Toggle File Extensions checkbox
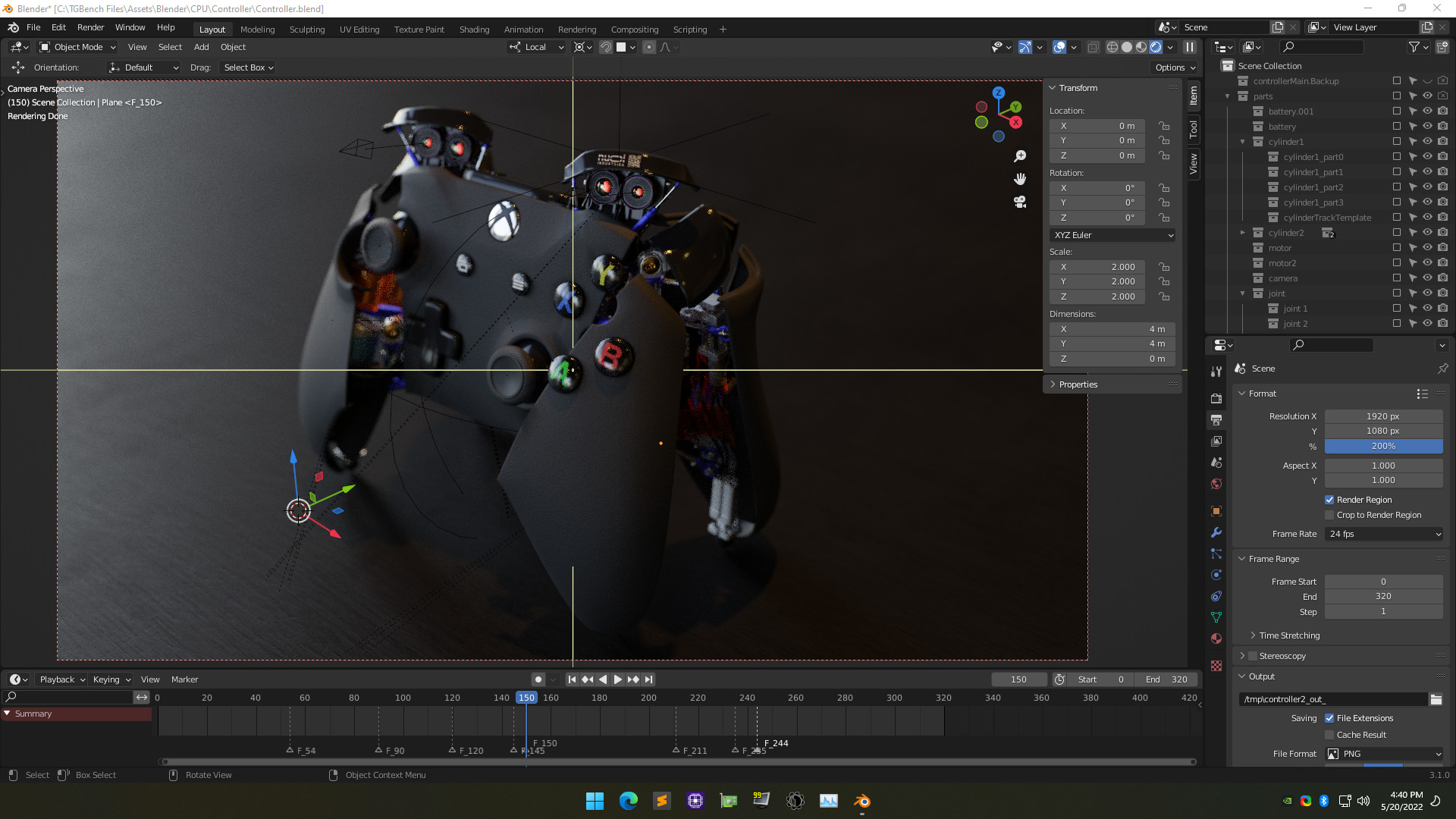This screenshot has width=1456, height=819. click(1329, 718)
